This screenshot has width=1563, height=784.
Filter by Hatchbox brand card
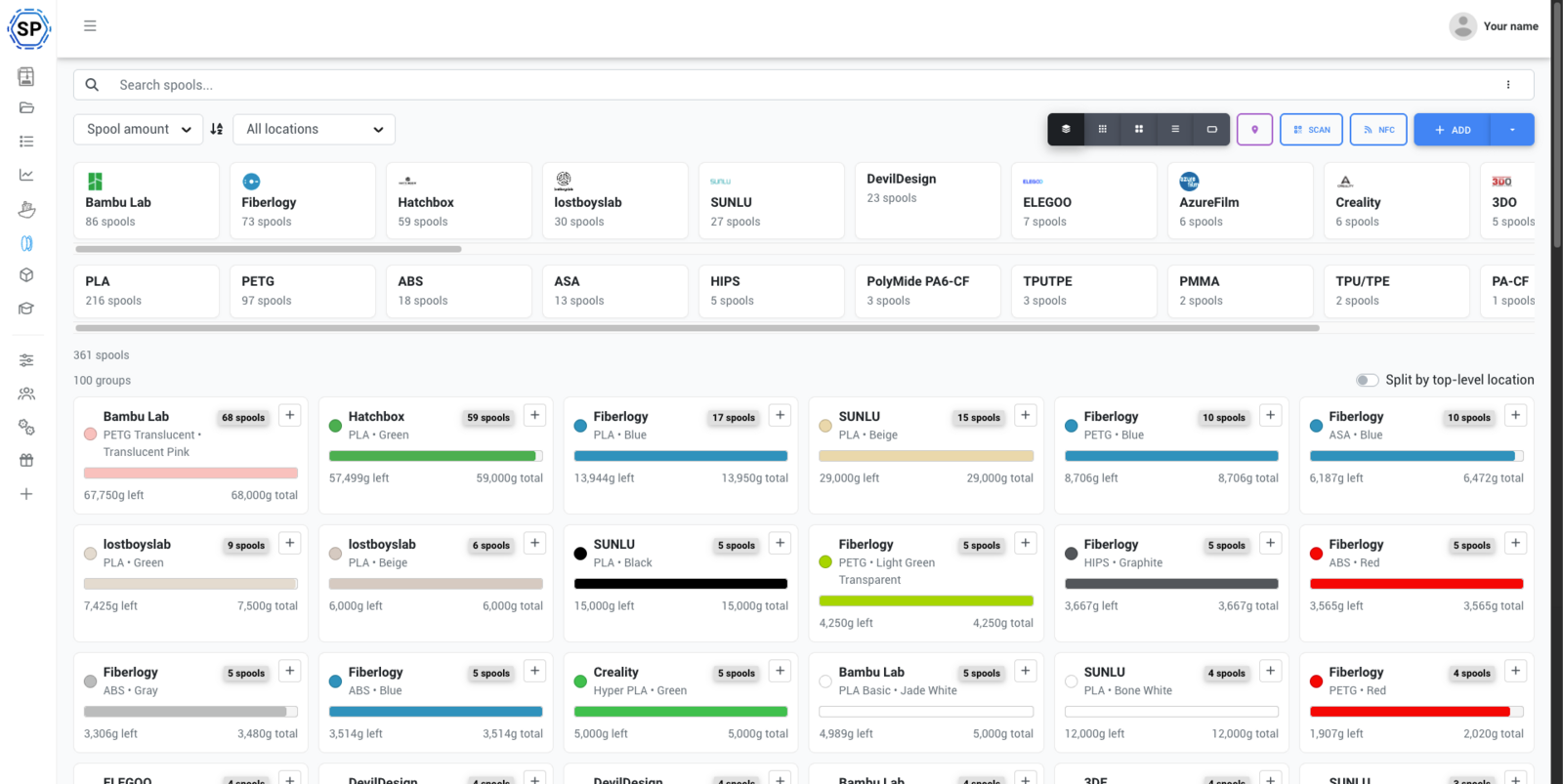click(459, 201)
